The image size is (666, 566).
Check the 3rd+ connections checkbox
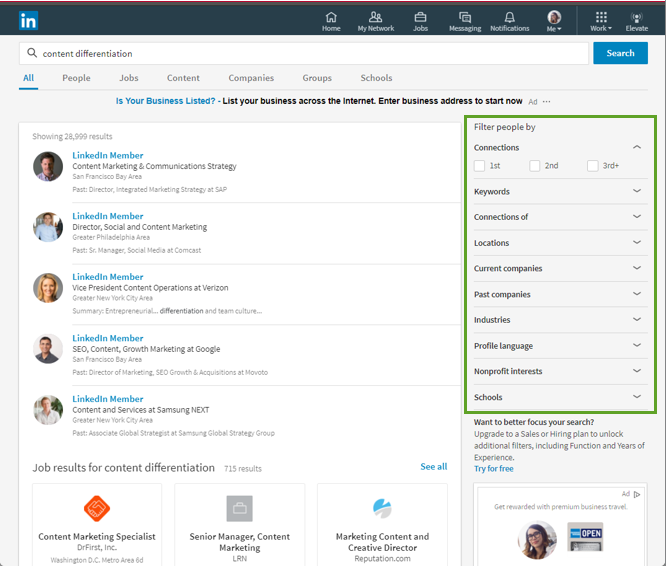click(593, 166)
